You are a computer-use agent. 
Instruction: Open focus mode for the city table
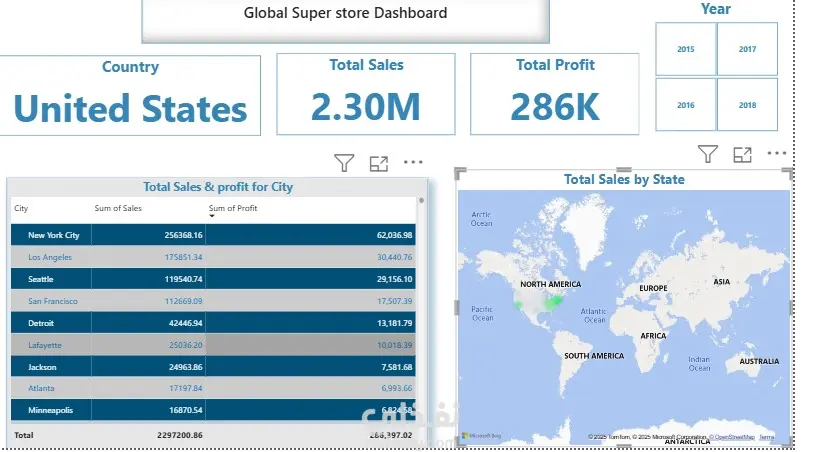pyautogui.click(x=379, y=162)
